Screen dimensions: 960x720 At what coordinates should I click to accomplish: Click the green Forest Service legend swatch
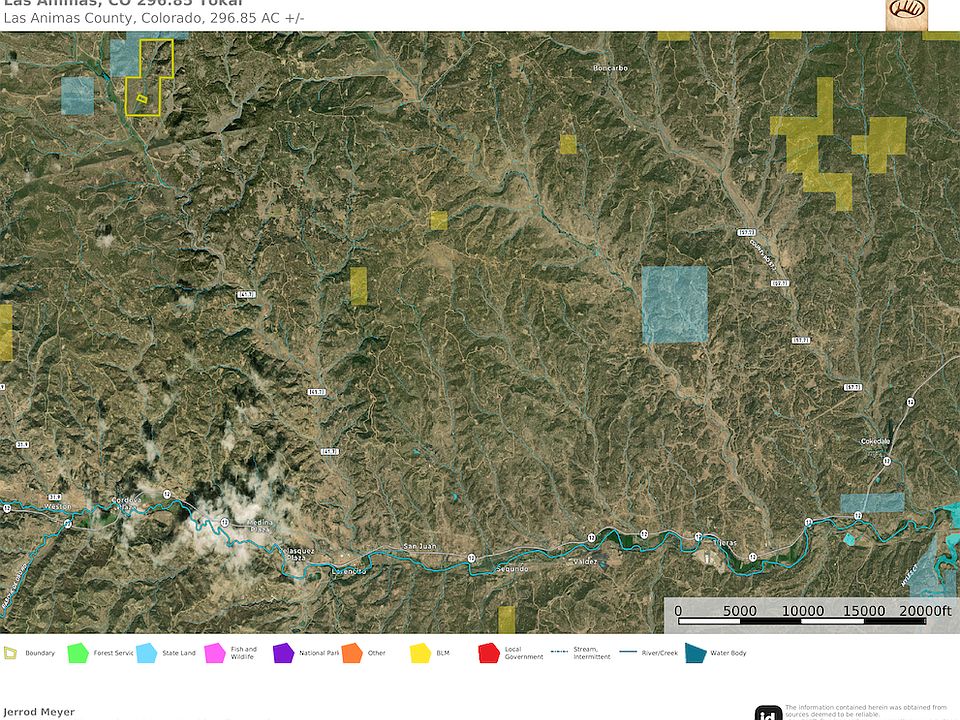78,653
